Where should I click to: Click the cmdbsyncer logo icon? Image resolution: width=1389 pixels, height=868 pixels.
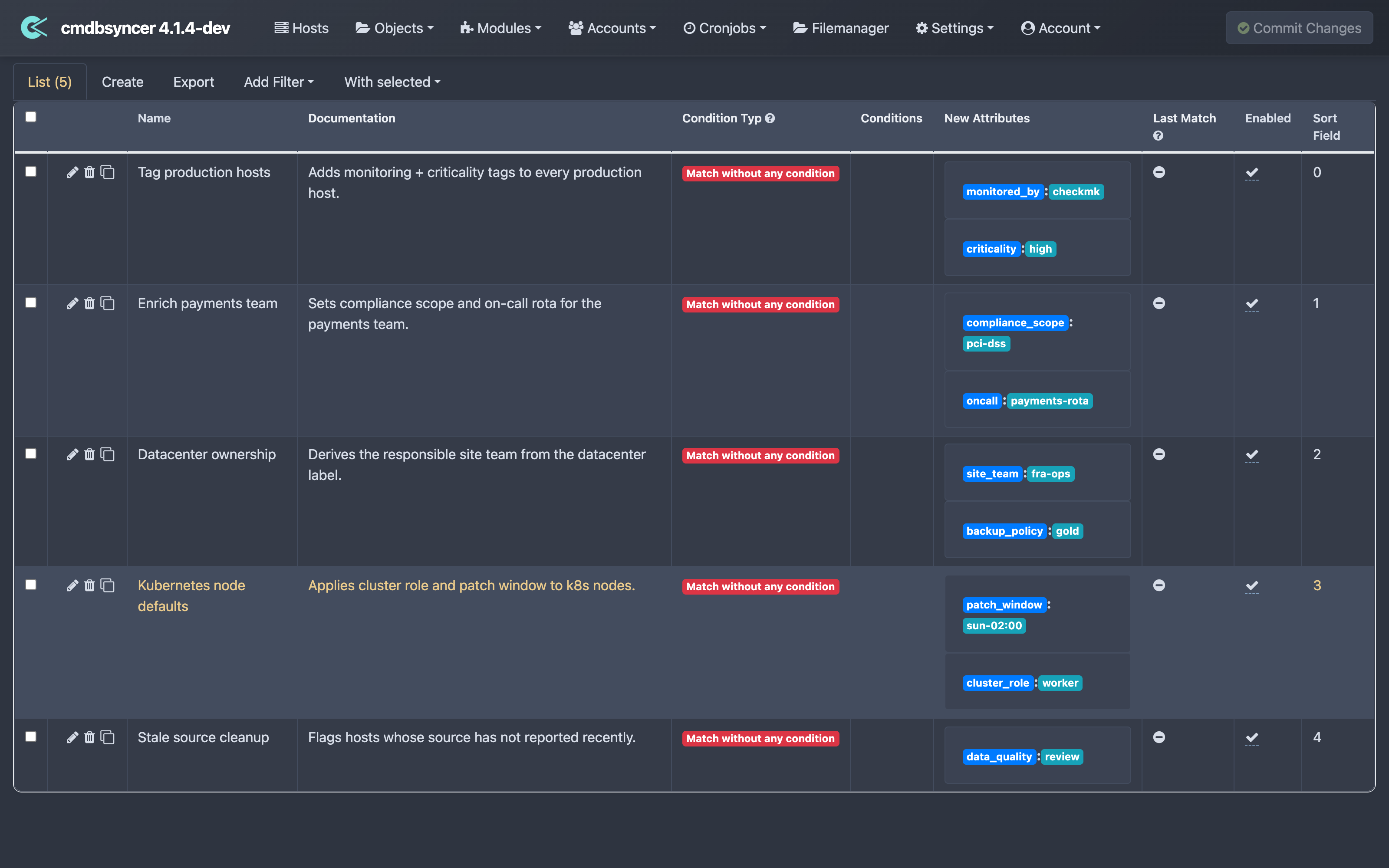34,27
